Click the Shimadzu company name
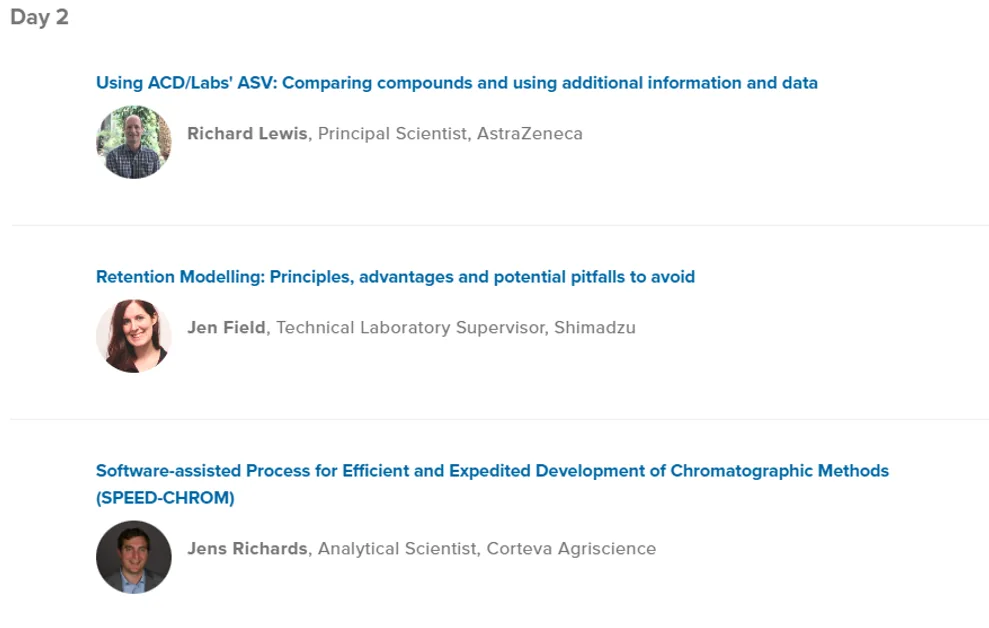 (x=595, y=328)
